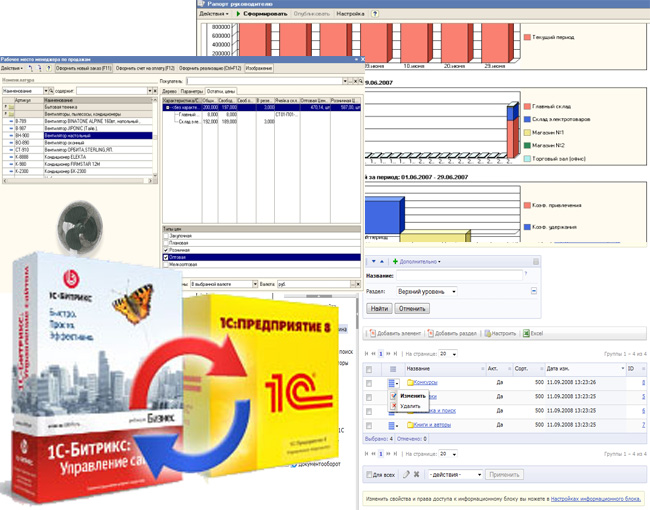Open row actions menu for Книги и авторы
The image size is (650, 510).
coord(393,425)
